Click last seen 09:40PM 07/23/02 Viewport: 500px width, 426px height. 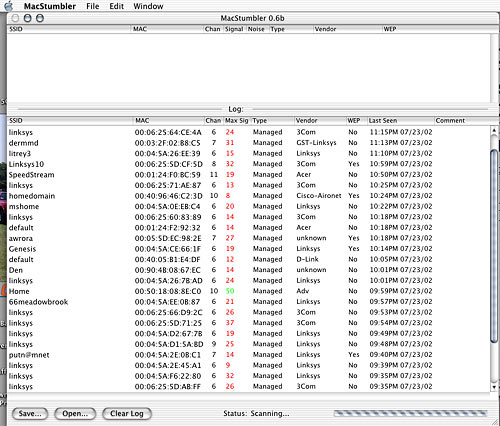click(x=401, y=355)
